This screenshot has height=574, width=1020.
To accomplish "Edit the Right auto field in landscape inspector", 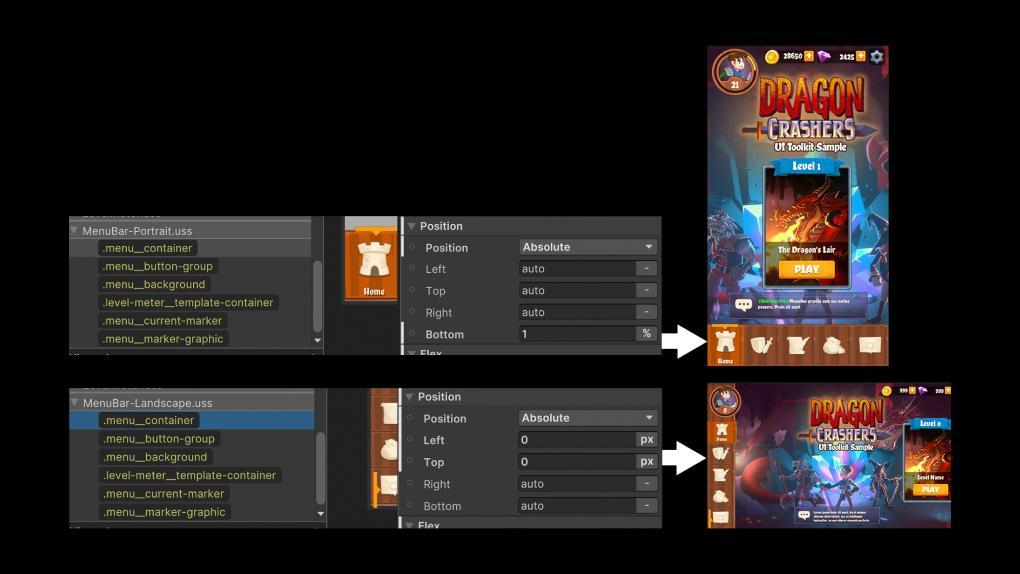I will tap(577, 484).
